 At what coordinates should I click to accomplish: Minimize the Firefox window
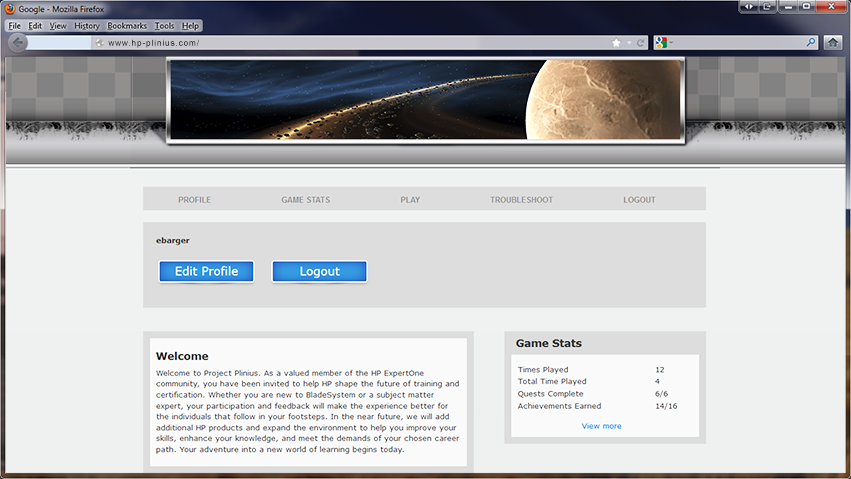point(788,7)
